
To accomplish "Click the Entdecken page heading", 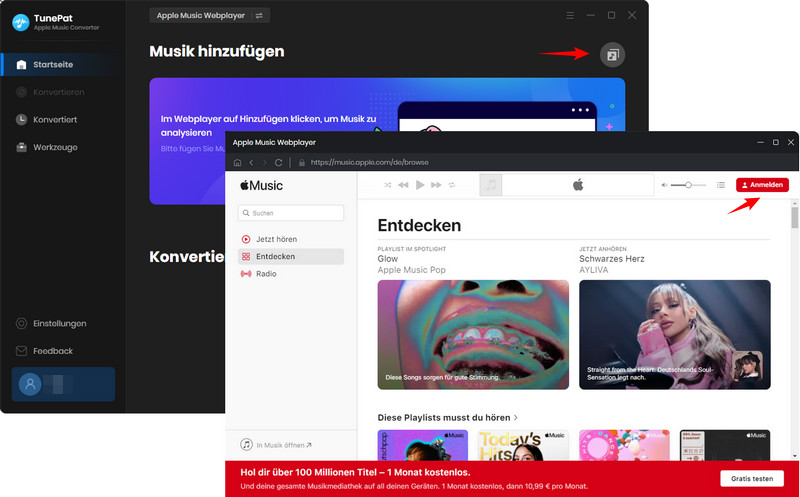I will coord(419,226).
